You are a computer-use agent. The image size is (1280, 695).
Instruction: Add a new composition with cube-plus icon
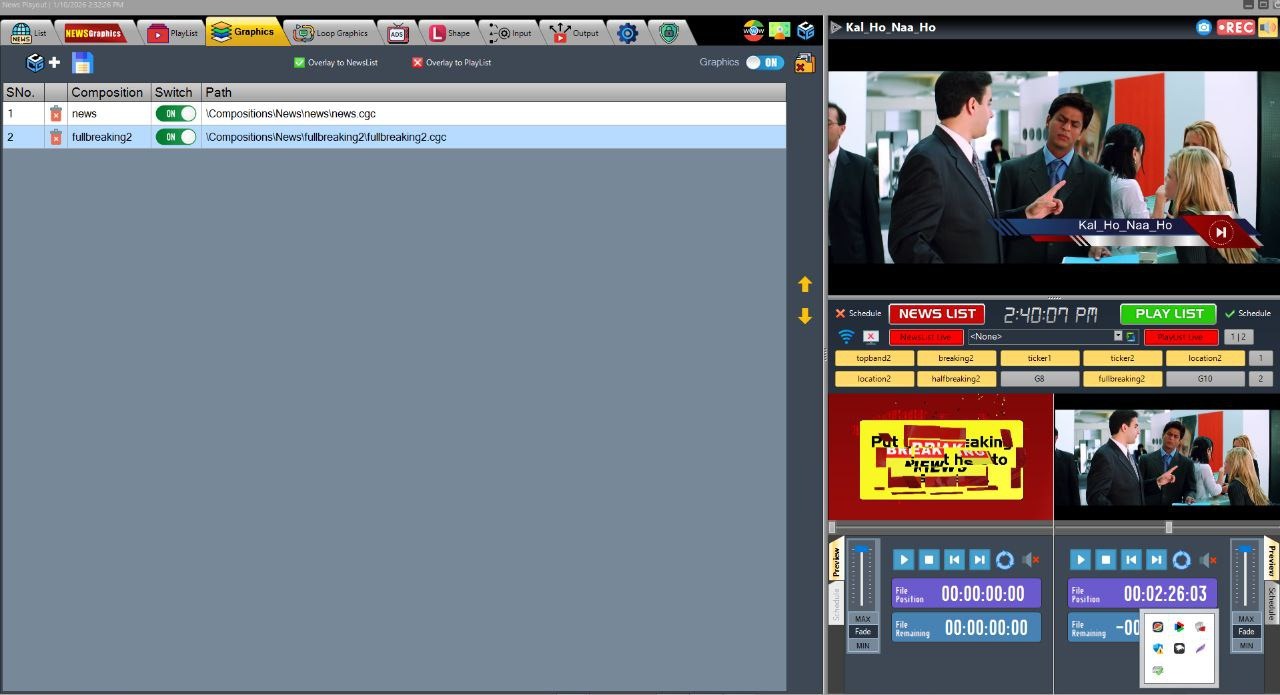coord(42,63)
